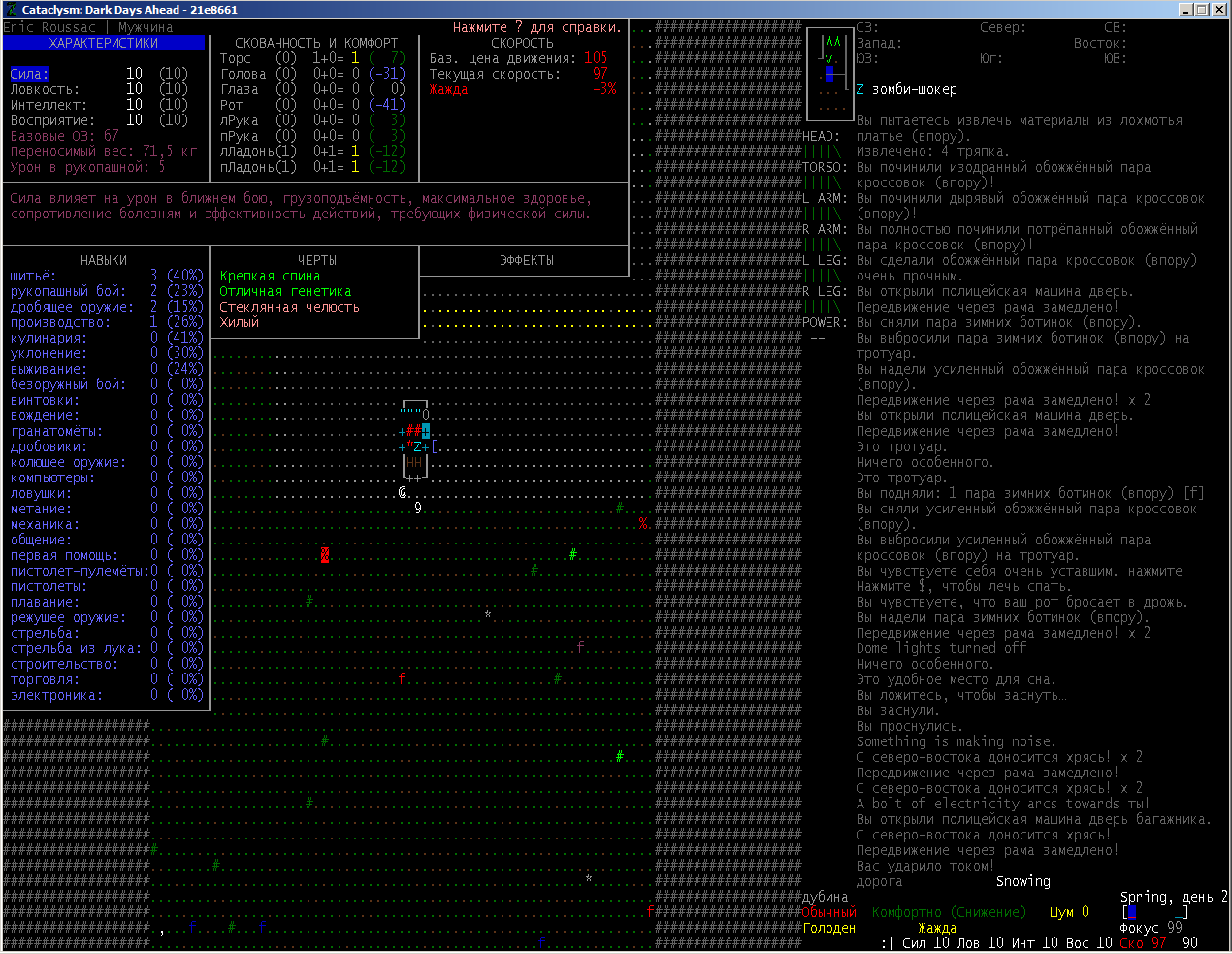1232x954 pixels.
Task: Select the лЛадонь encumbrance row
Action: pyautogui.click(x=312, y=151)
